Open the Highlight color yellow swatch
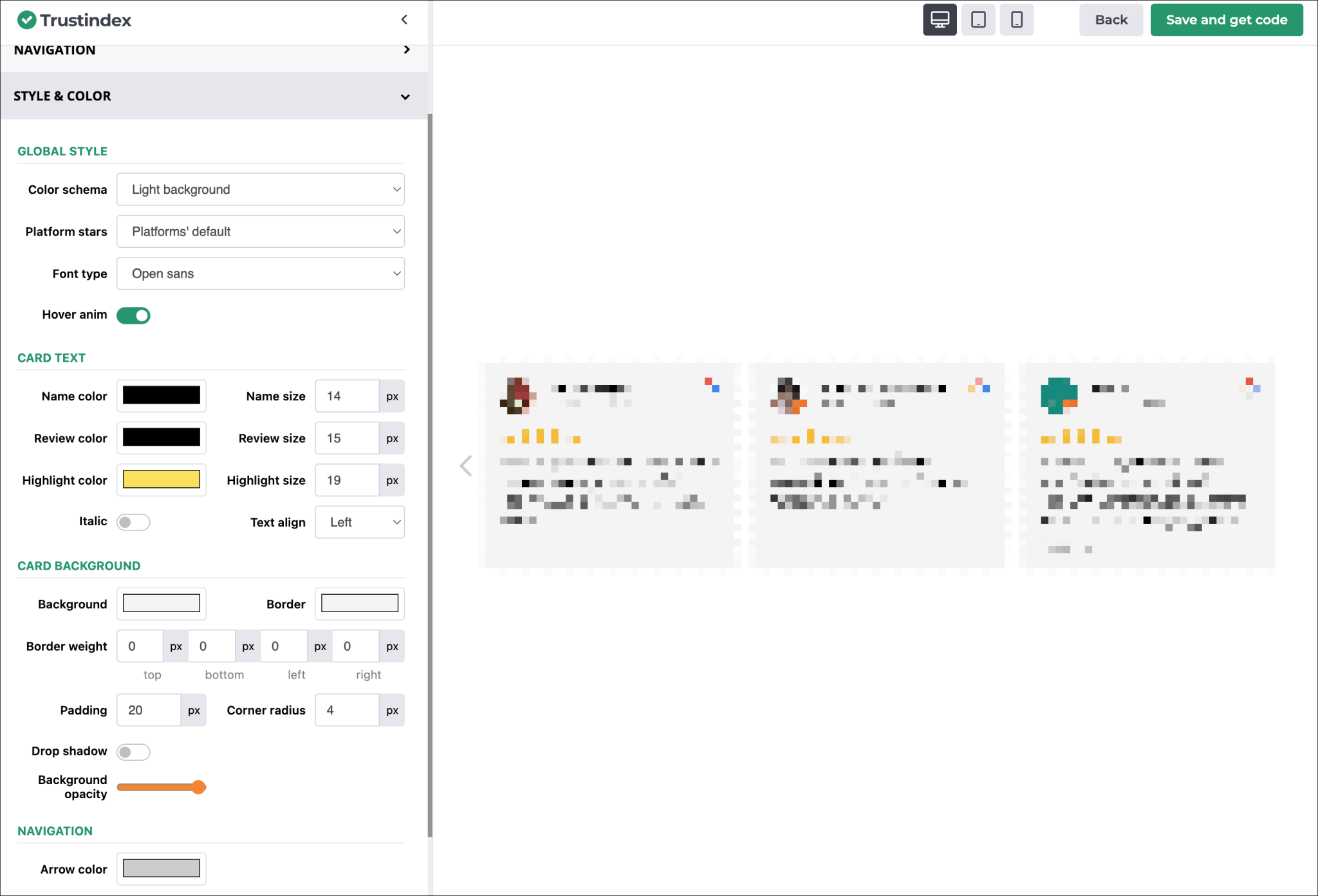 (x=161, y=480)
